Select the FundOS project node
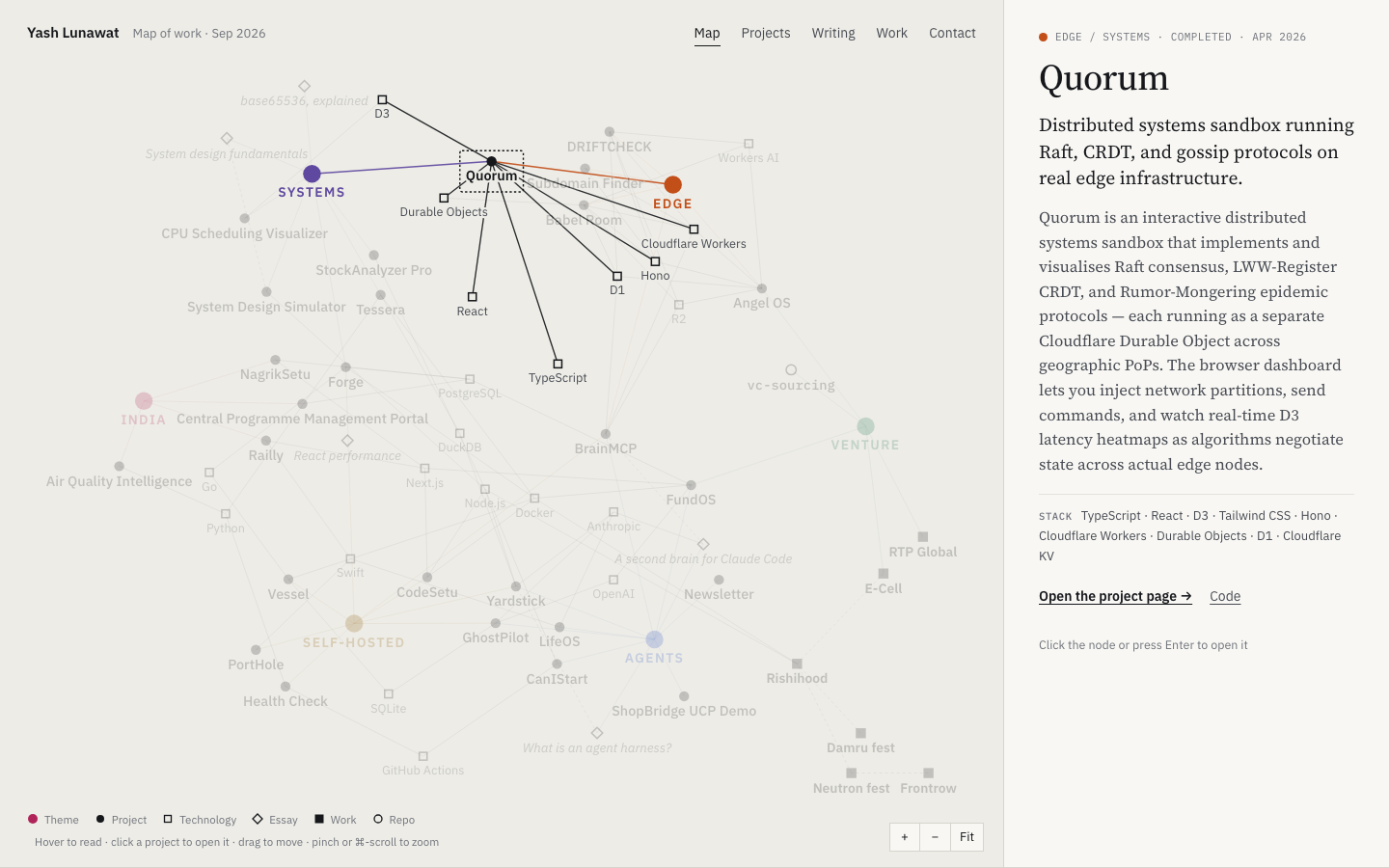This screenshot has height=868, width=1389. 691,485
